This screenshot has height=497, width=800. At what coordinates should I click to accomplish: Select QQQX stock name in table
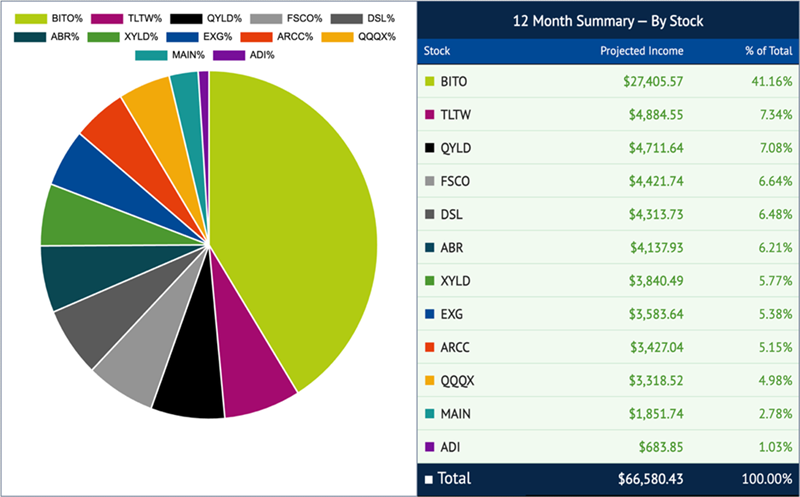click(x=457, y=381)
